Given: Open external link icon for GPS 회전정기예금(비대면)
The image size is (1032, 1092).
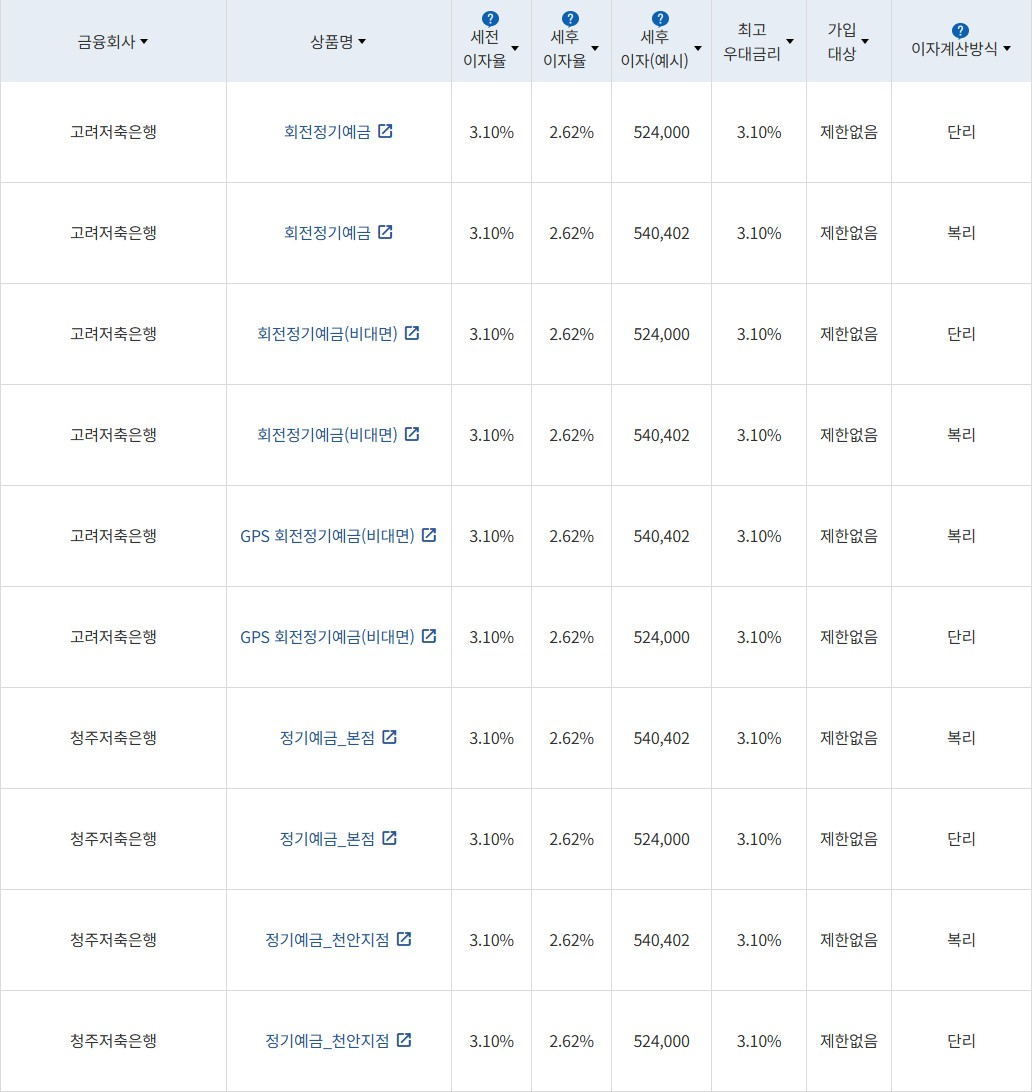Looking at the screenshot, I should 429,536.
